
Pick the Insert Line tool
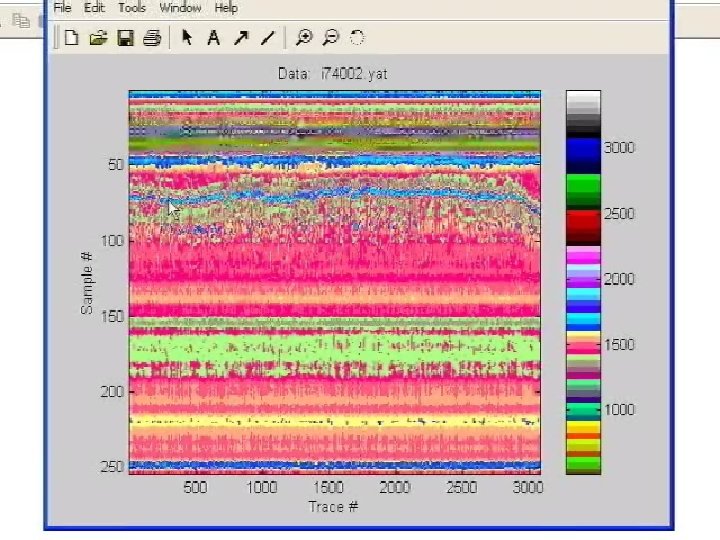click(x=267, y=38)
